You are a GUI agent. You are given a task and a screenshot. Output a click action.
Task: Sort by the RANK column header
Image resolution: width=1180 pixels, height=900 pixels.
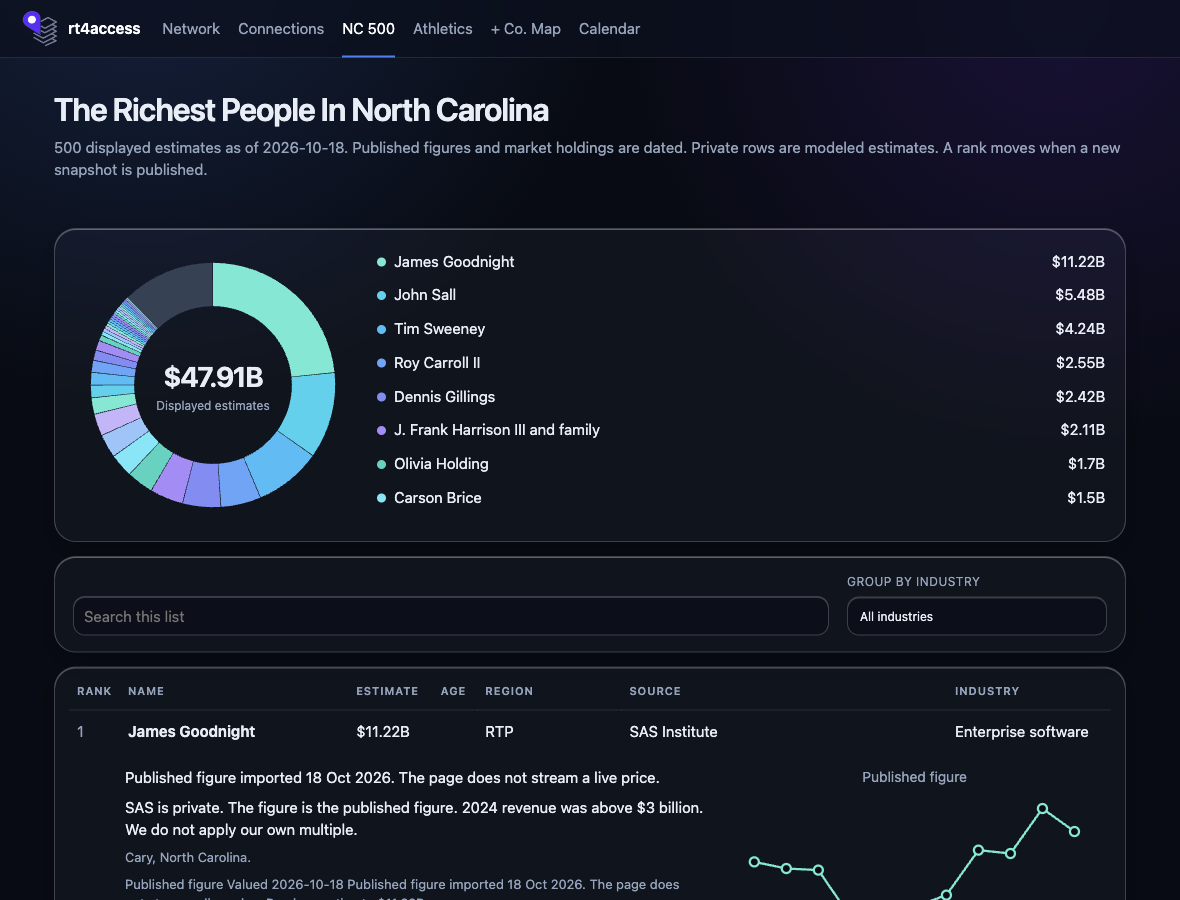point(94,691)
